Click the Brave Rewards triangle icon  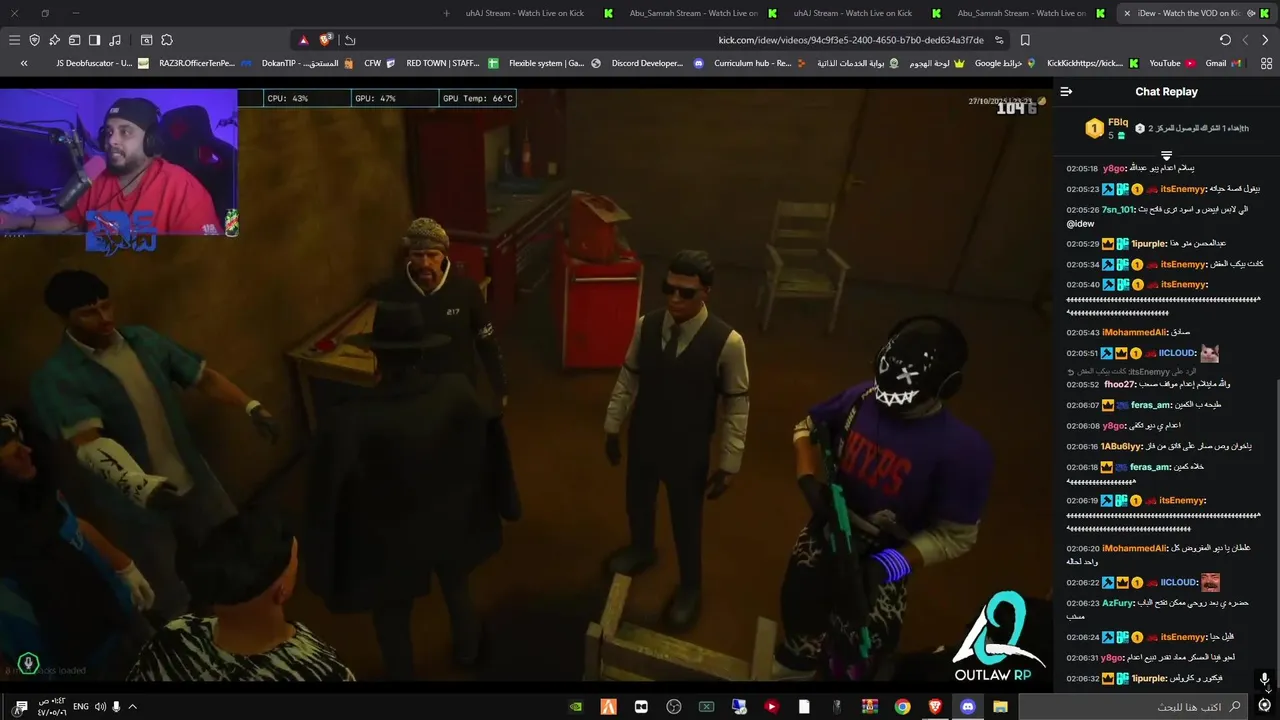[x=305, y=40]
